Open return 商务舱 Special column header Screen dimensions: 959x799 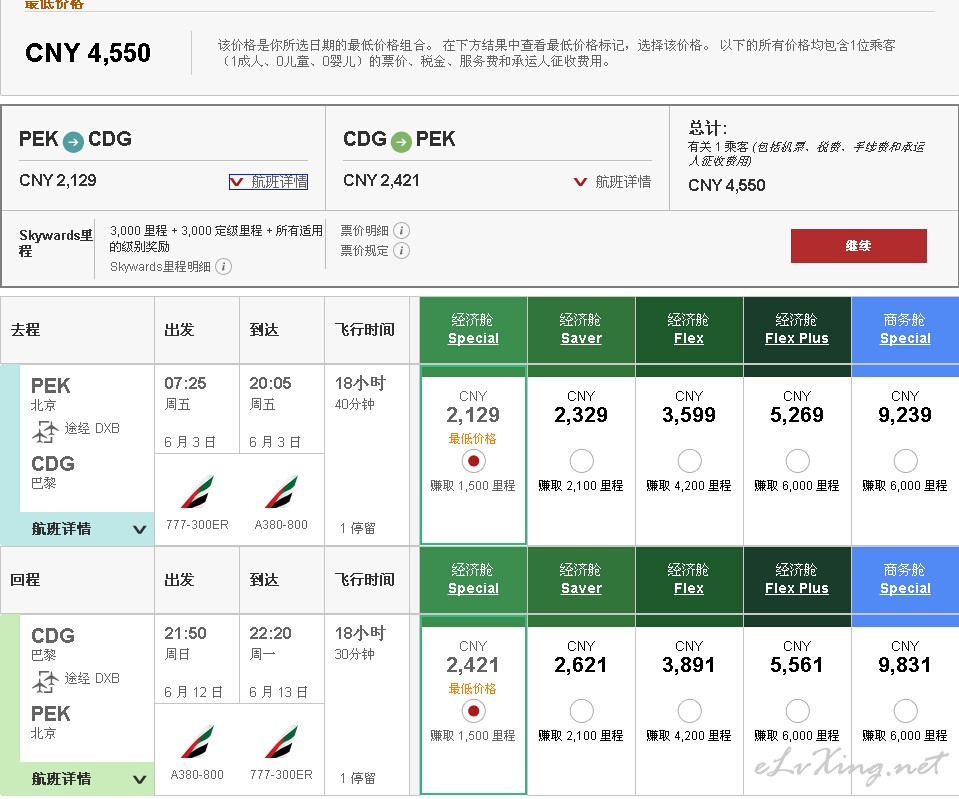[905, 579]
